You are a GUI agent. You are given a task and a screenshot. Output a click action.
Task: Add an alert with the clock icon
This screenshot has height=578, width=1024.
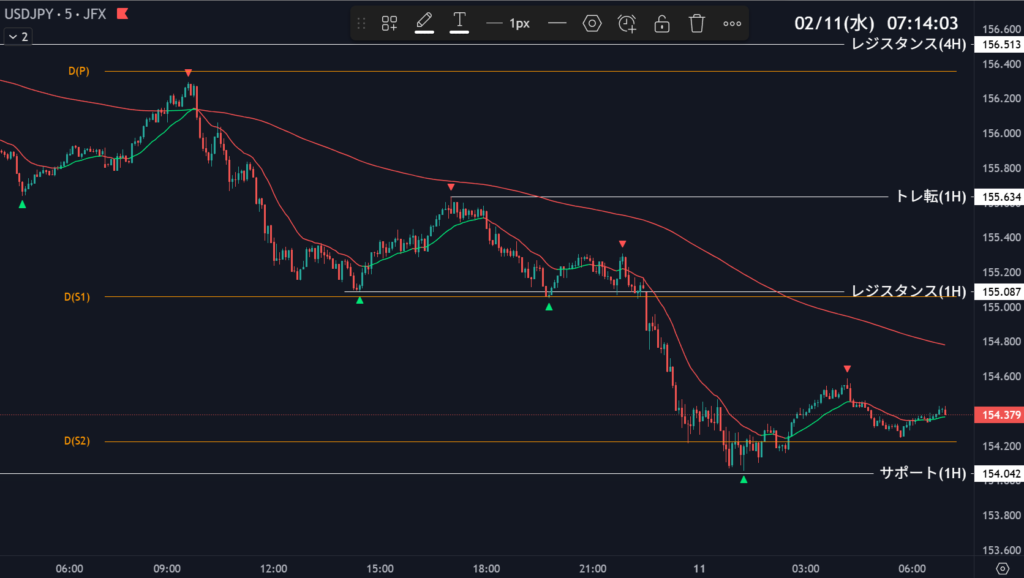coord(627,23)
